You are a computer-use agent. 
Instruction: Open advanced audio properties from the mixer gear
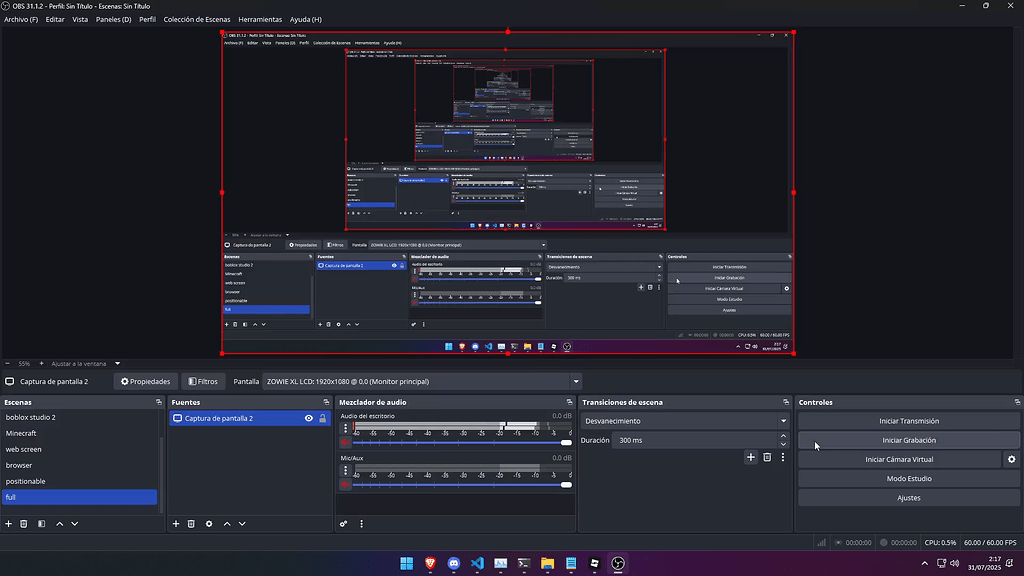pyautogui.click(x=343, y=523)
